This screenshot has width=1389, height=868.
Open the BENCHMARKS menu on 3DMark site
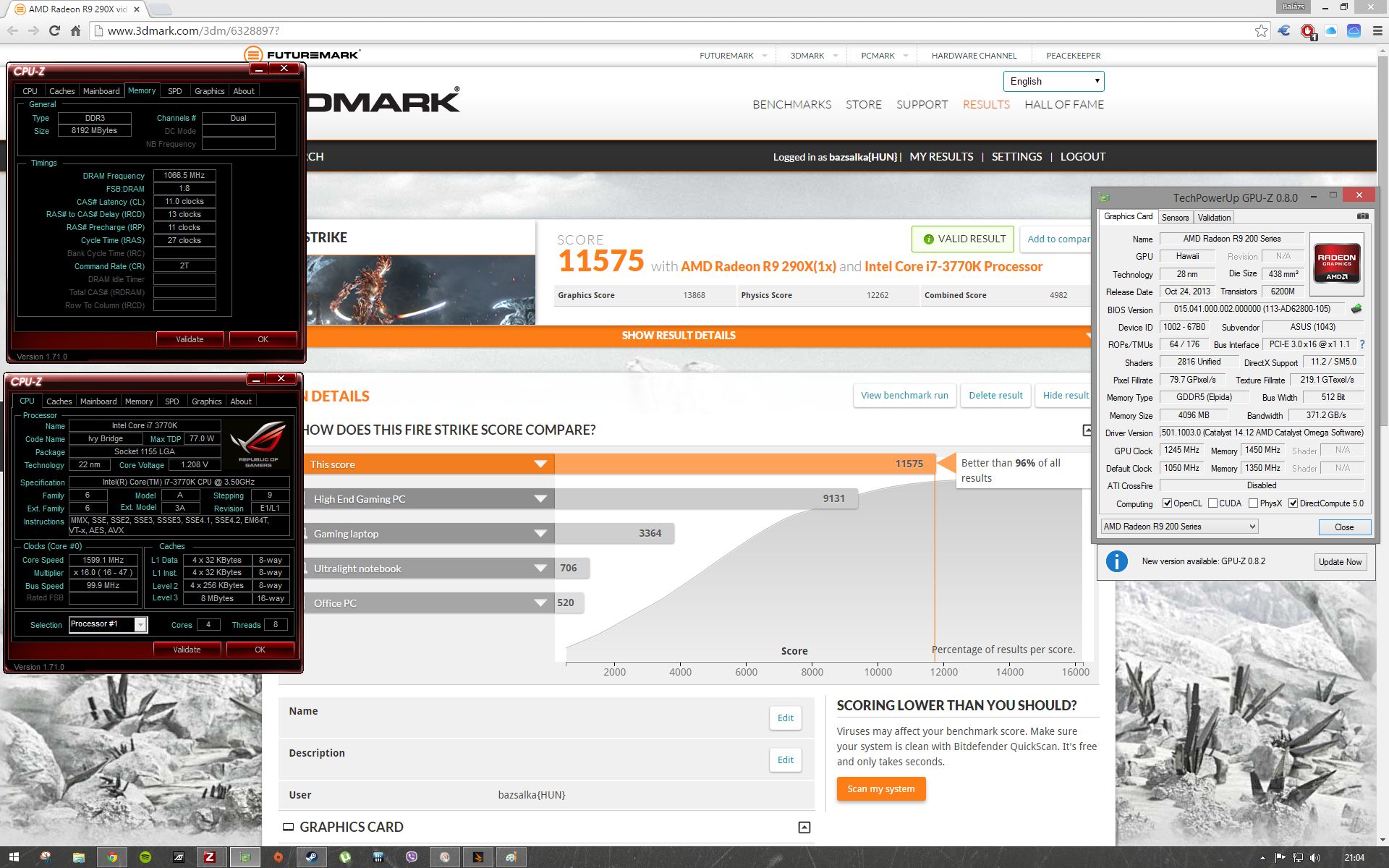point(791,104)
